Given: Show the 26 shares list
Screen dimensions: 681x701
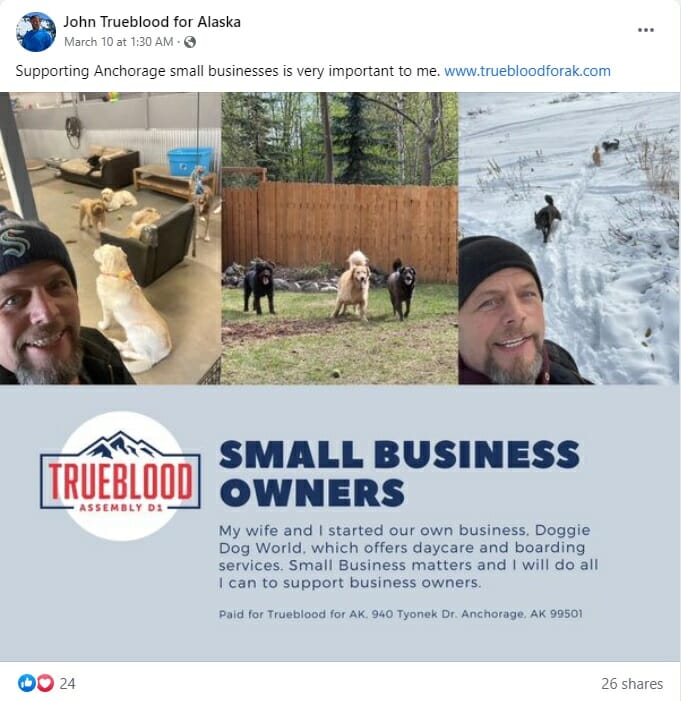Looking at the screenshot, I should [x=632, y=684].
